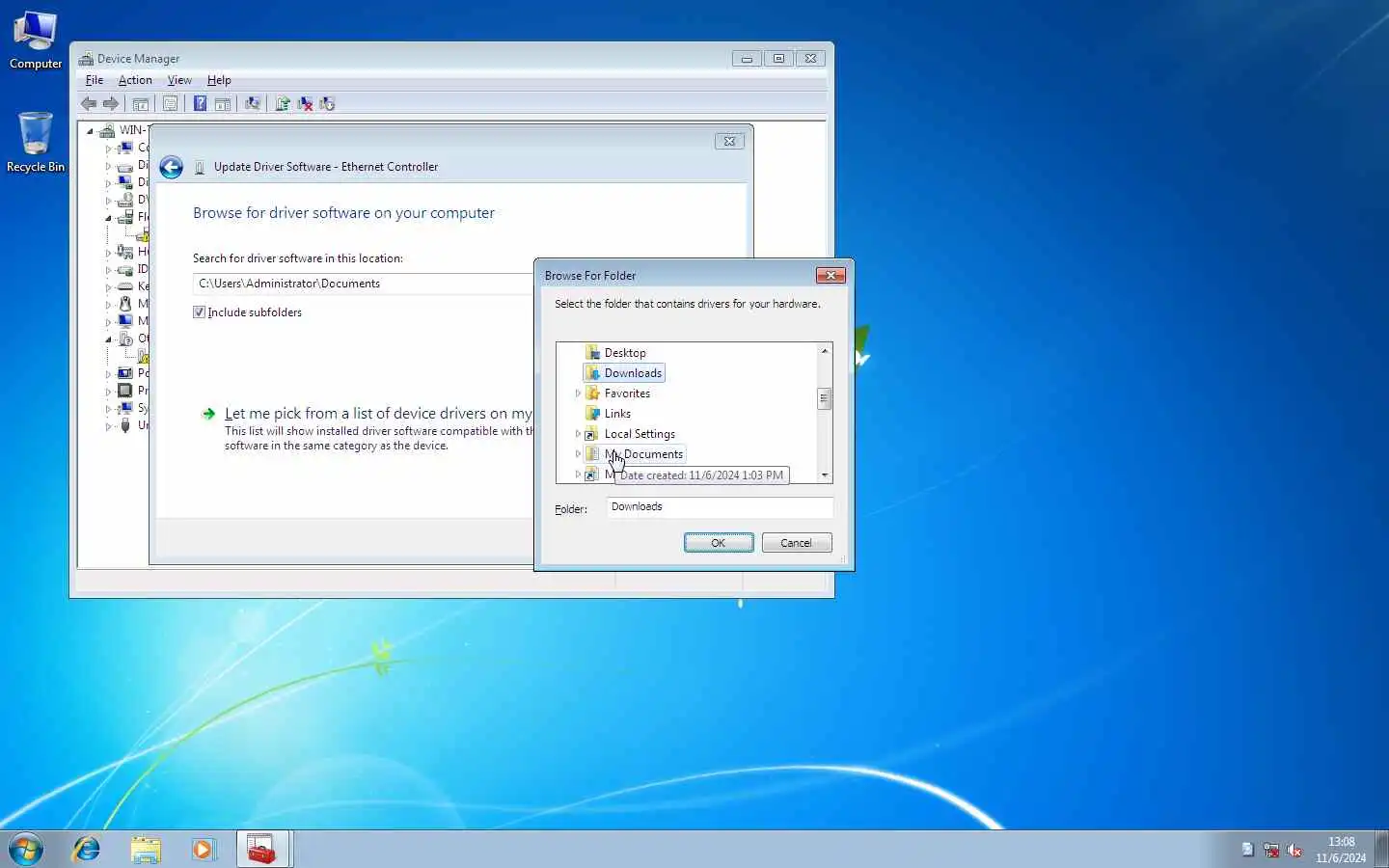Image resolution: width=1389 pixels, height=868 pixels.
Task: Click 'Let me pick from a list' link
Action: tap(378, 414)
